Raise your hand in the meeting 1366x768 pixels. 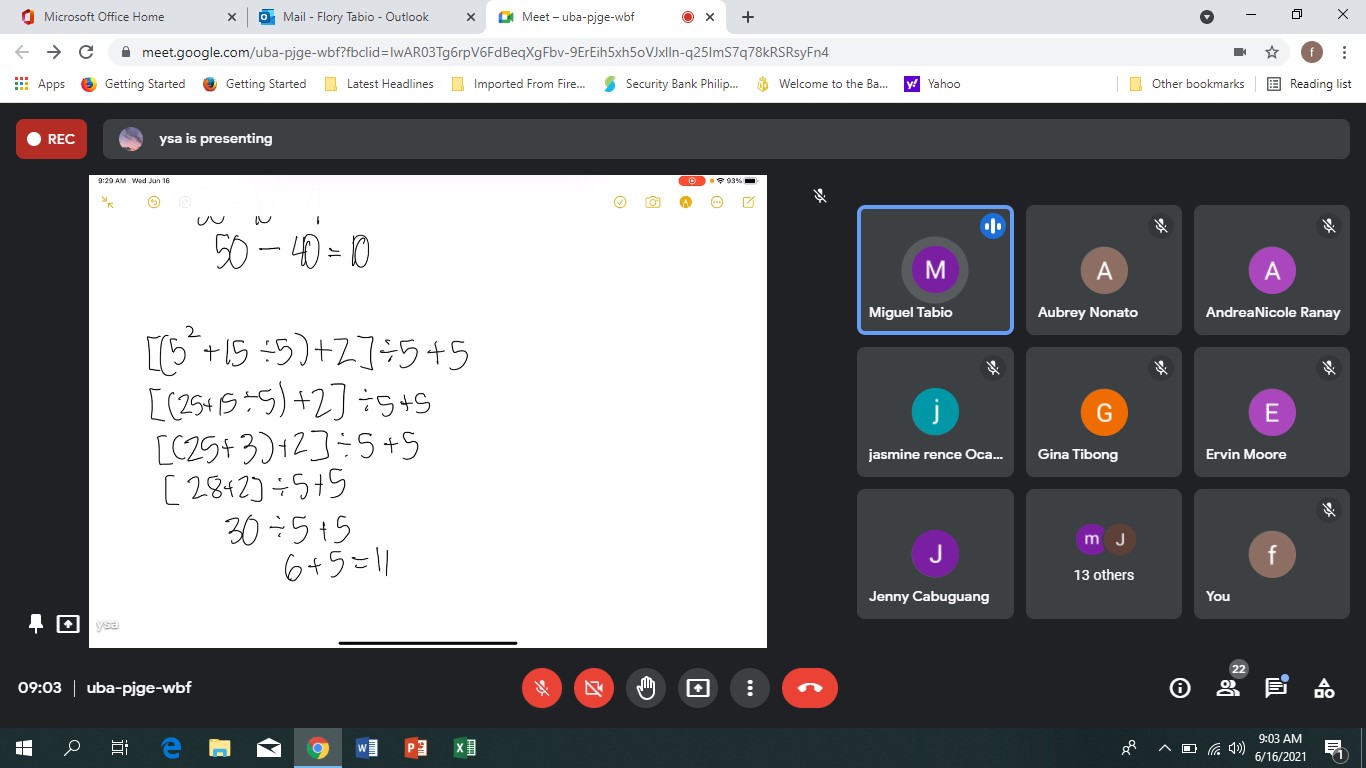(x=645, y=688)
